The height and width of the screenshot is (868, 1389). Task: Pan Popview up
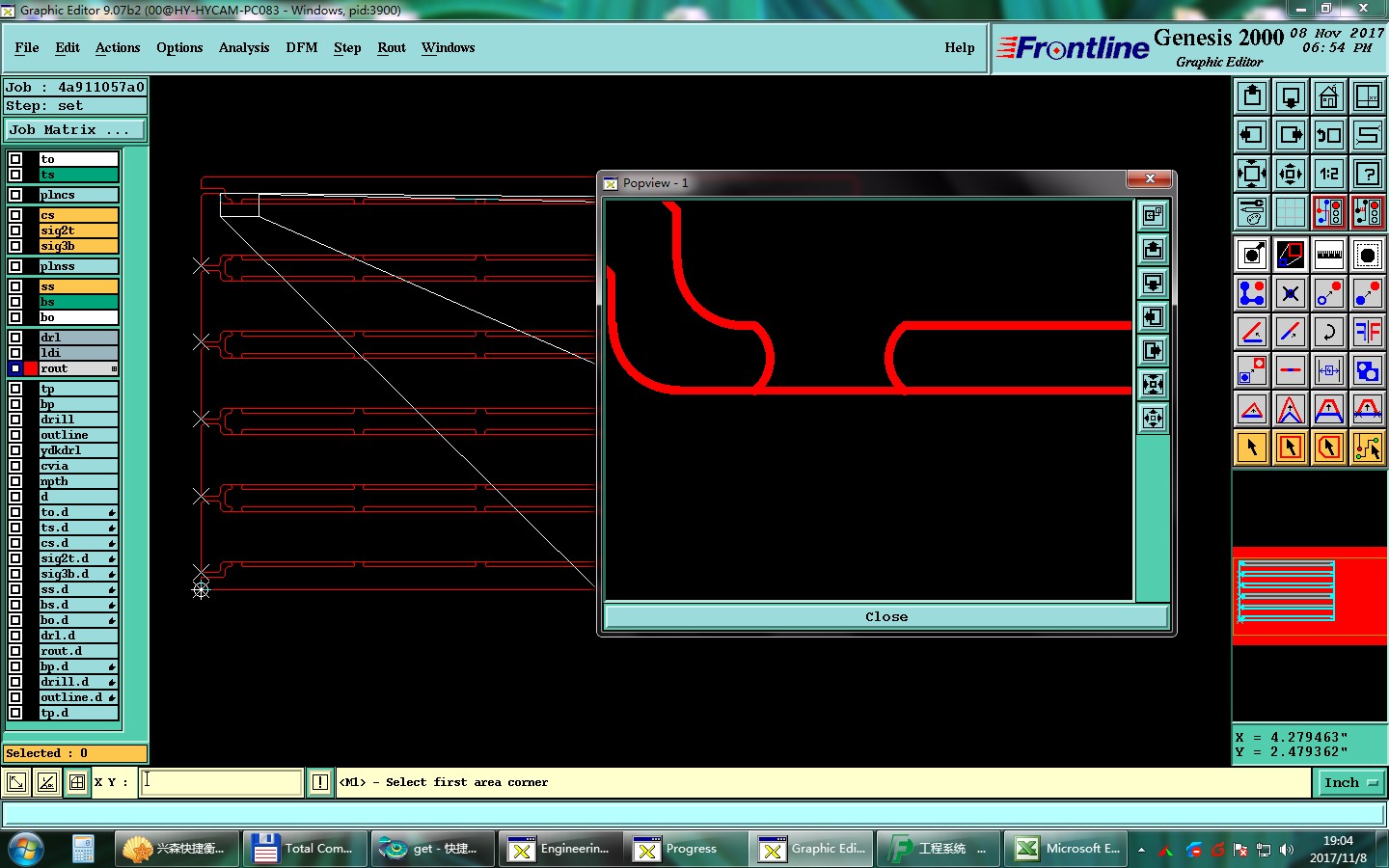1153,250
